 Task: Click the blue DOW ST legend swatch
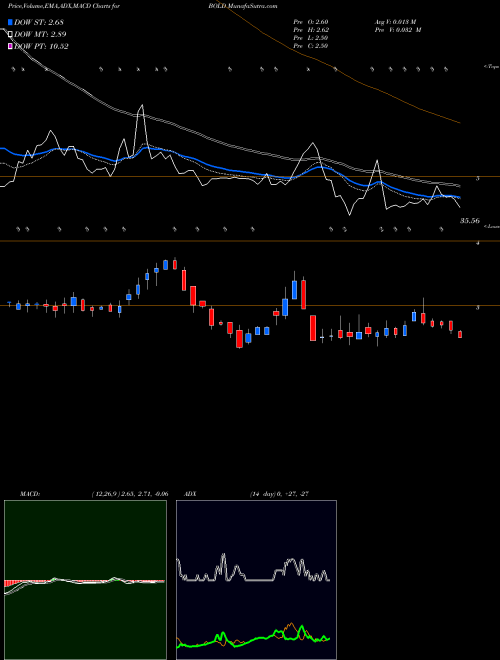tap(11, 22)
